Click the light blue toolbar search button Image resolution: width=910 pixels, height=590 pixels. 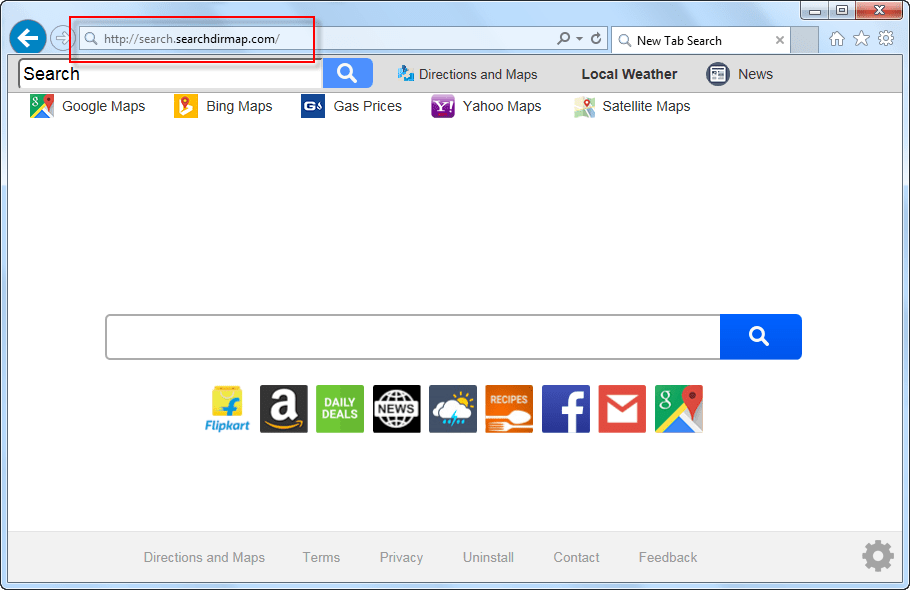coord(347,73)
